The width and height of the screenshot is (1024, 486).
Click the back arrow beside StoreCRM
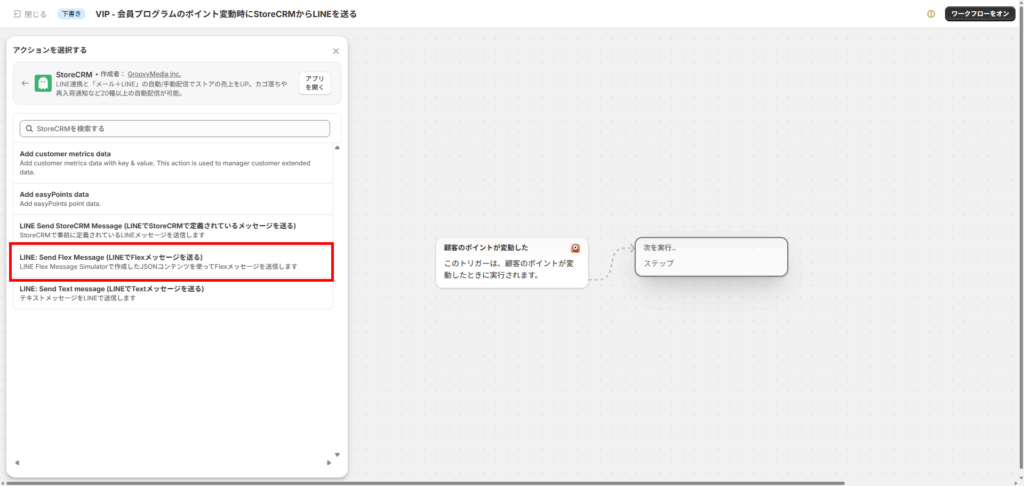[25, 83]
